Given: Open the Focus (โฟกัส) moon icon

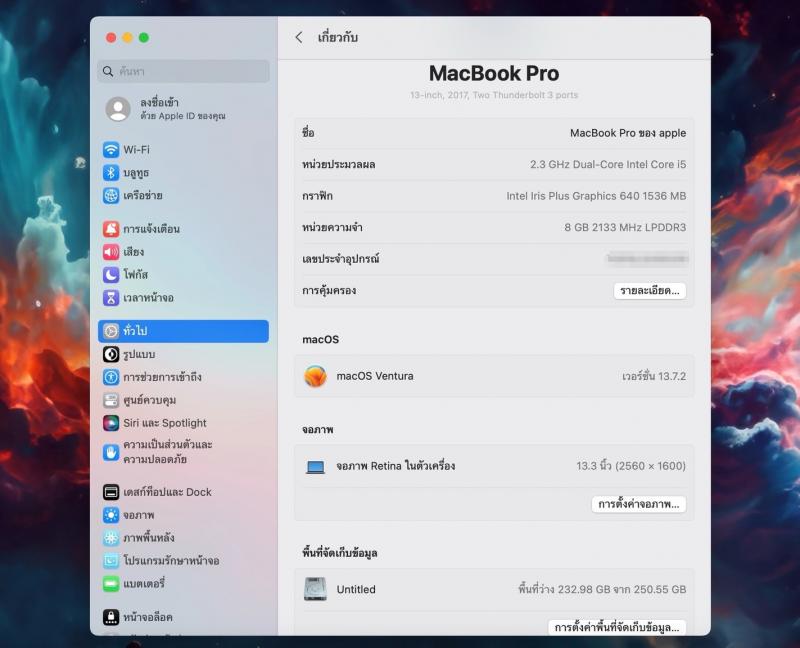Looking at the screenshot, I should 111,275.
